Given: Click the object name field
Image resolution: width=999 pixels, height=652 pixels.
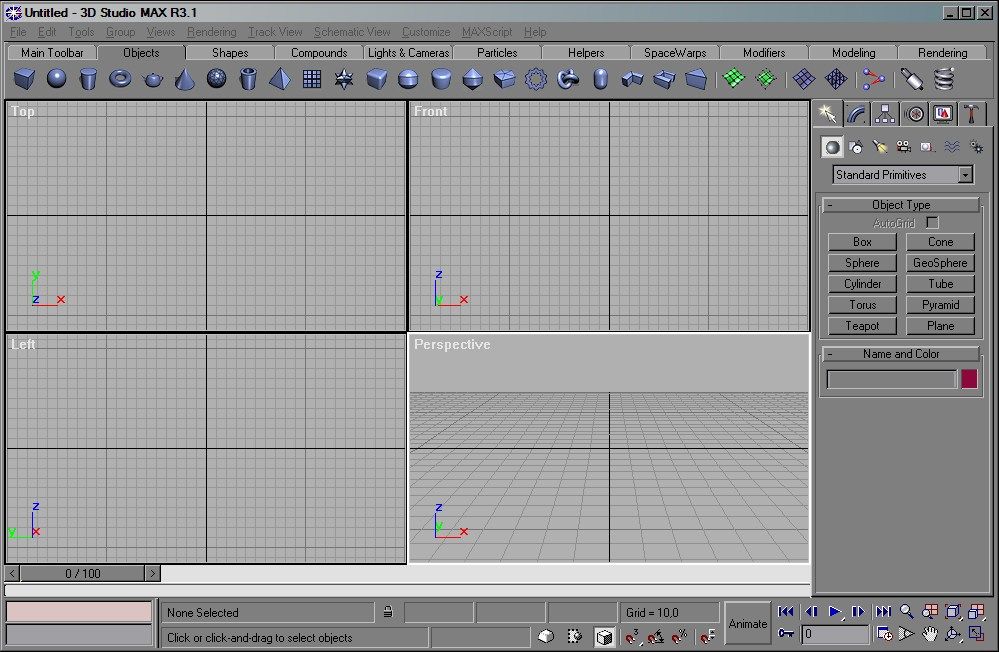Looking at the screenshot, I should [x=891, y=379].
